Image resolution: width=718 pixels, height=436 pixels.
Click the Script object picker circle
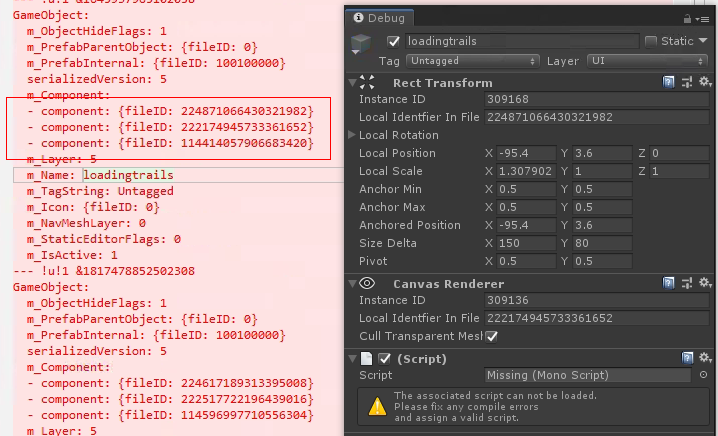704,375
